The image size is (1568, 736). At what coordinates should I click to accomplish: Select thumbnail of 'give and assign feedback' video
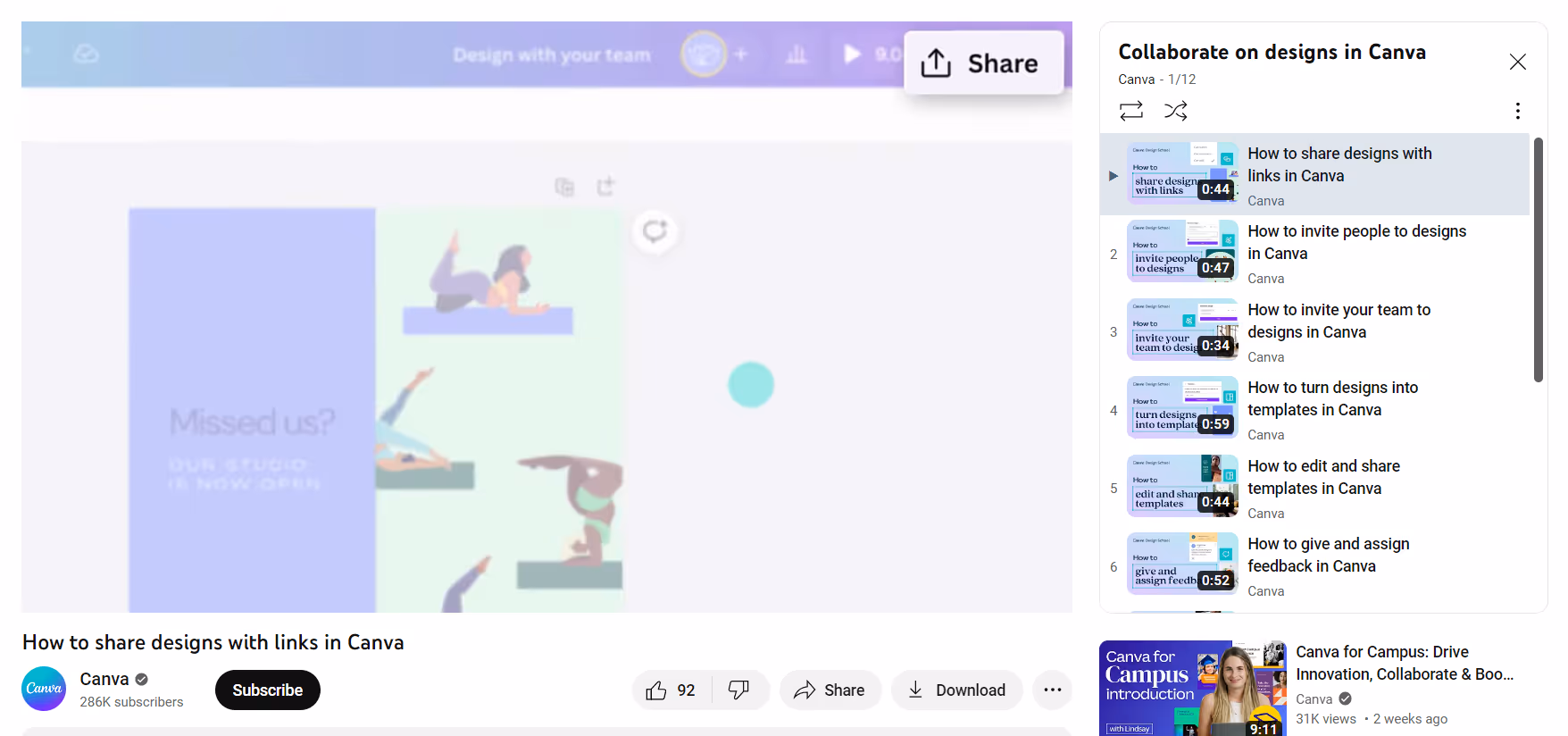click(1182, 564)
